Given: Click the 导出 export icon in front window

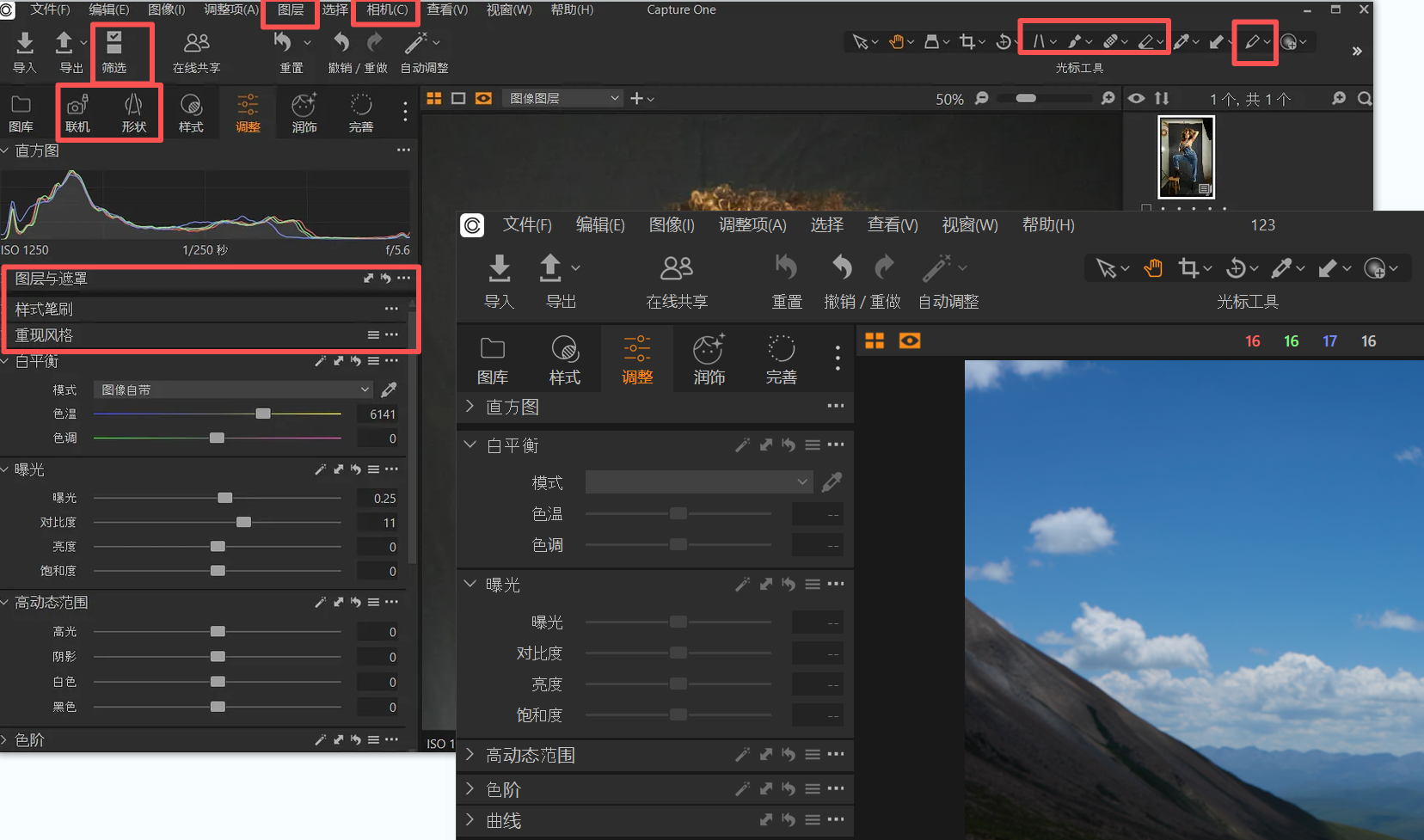Looking at the screenshot, I should click(550, 268).
